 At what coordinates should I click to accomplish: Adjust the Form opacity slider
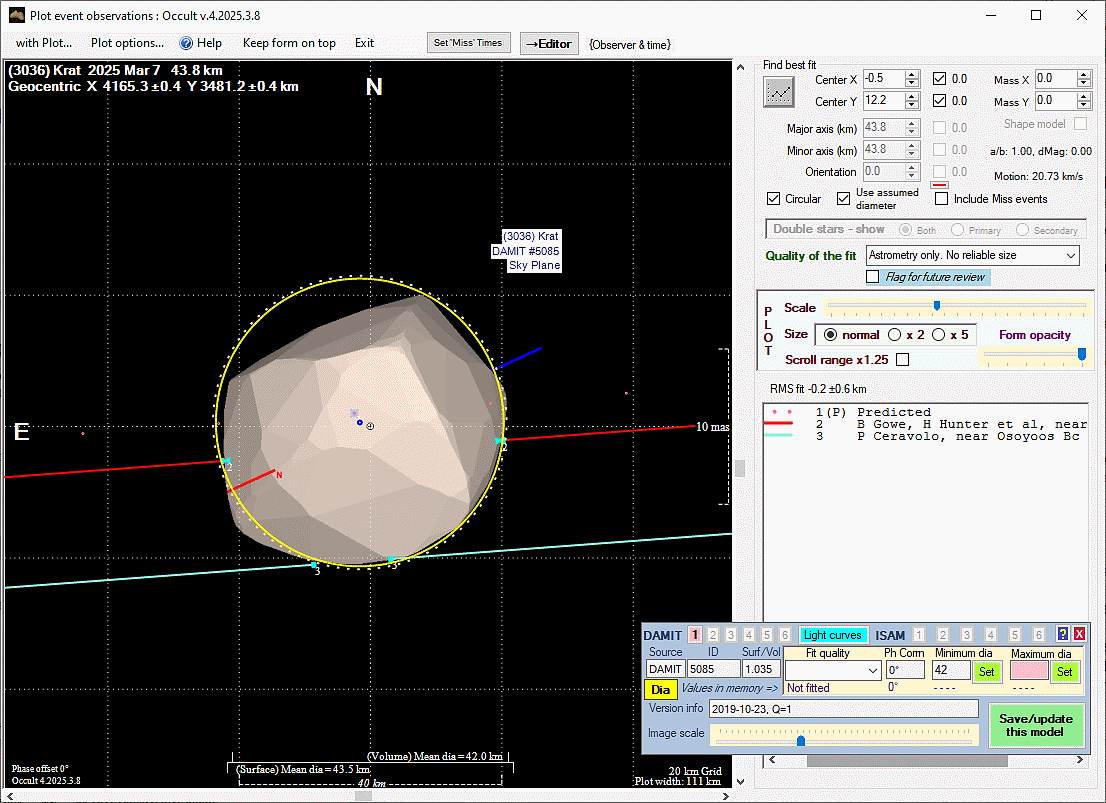(1081, 354)
